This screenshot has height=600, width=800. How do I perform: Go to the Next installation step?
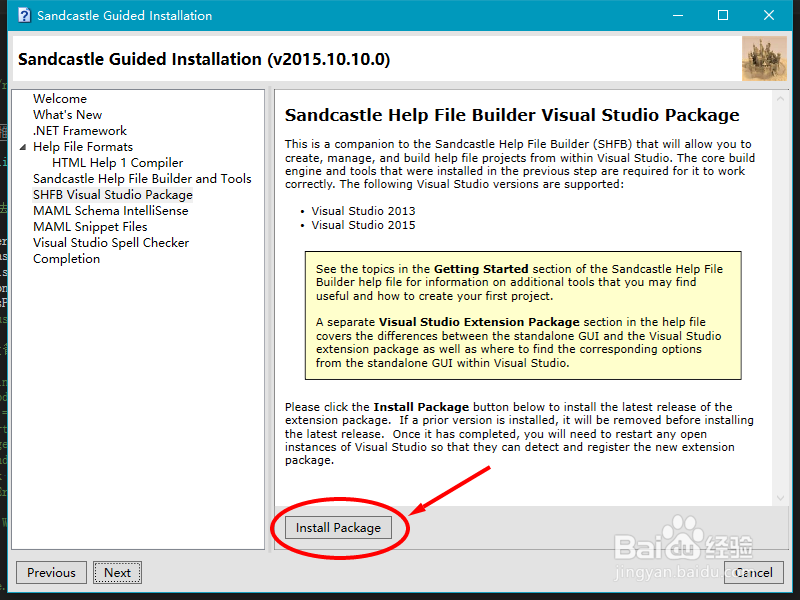point(117,572)
